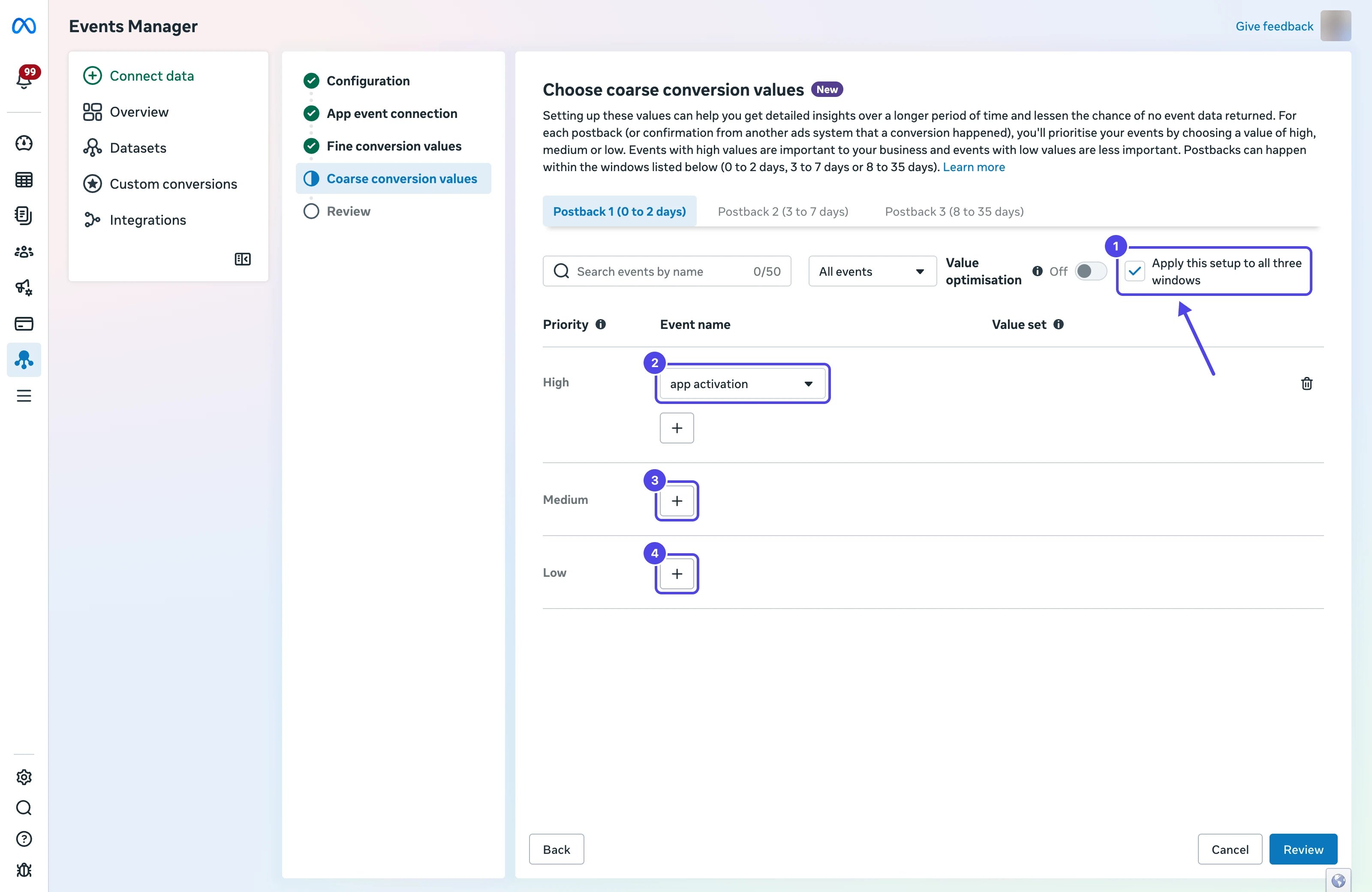Toggle the Value optimisation switch
This screenshot has width=1372, height=892.
click(1091, 271)
